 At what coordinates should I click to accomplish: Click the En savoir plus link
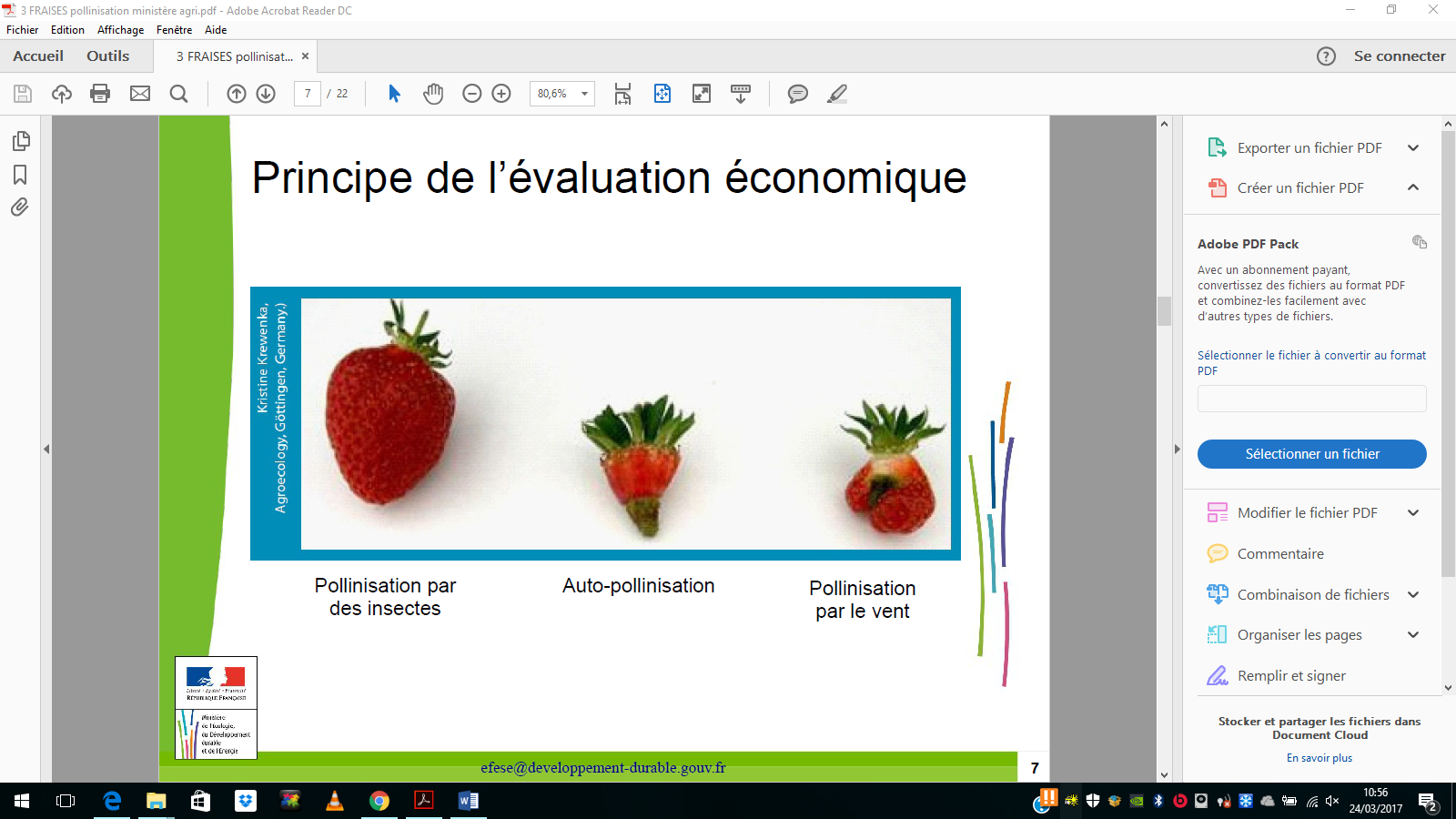[x=1319, y=758]
